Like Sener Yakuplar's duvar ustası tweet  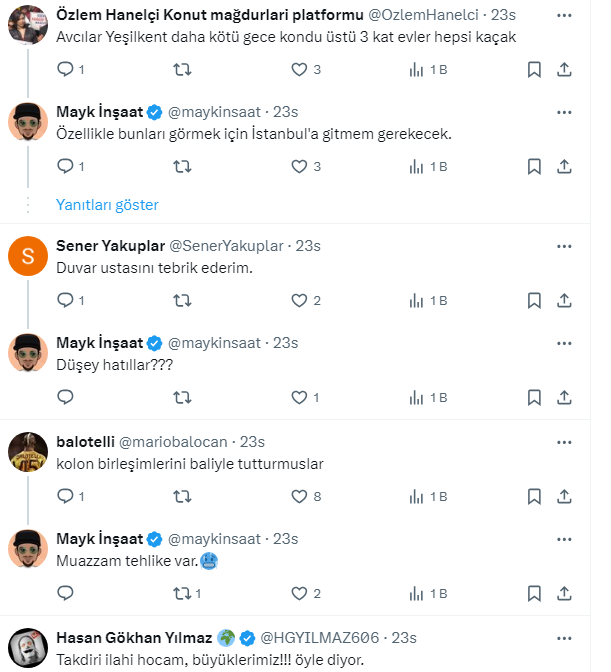point(299,300)
